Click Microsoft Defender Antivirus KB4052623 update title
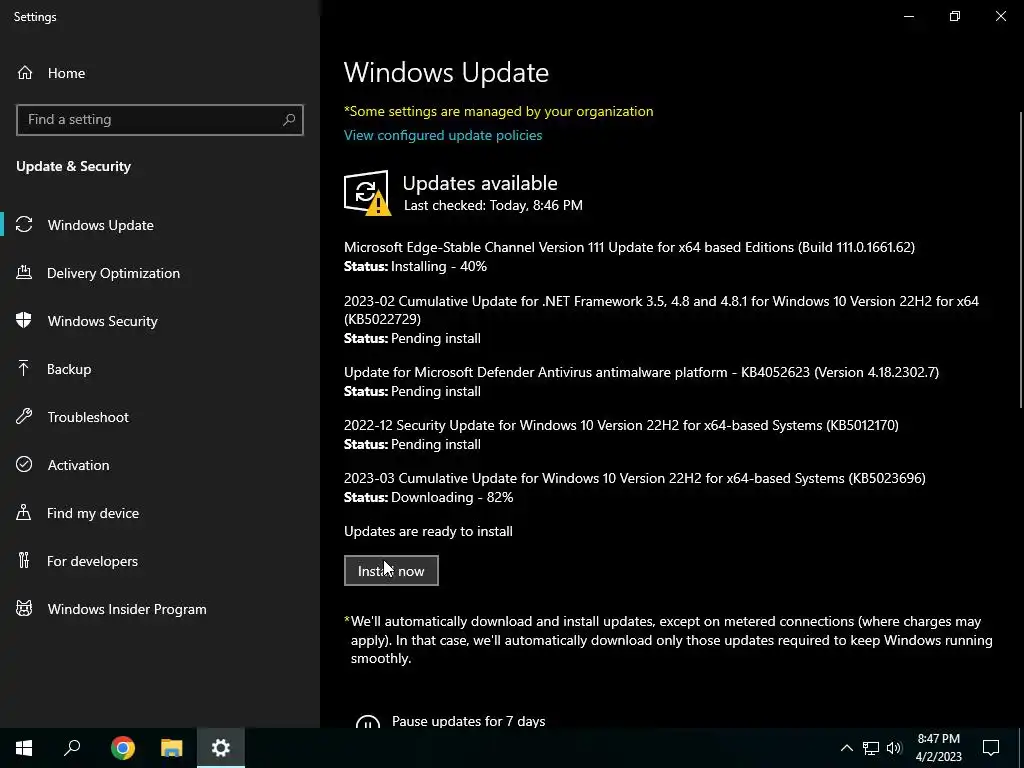The image size is (1024, 768). [641, 372]
